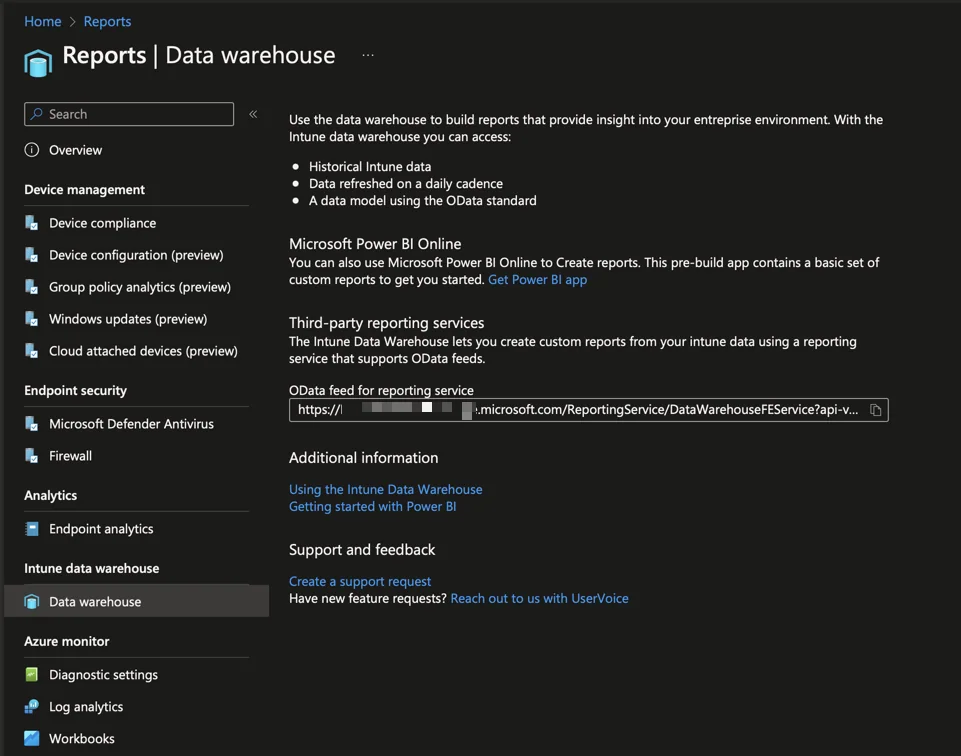Open Reach out to us with UserVoice
Image resolution: width=961 pixels, height=756 pixels.
(539, 599)
